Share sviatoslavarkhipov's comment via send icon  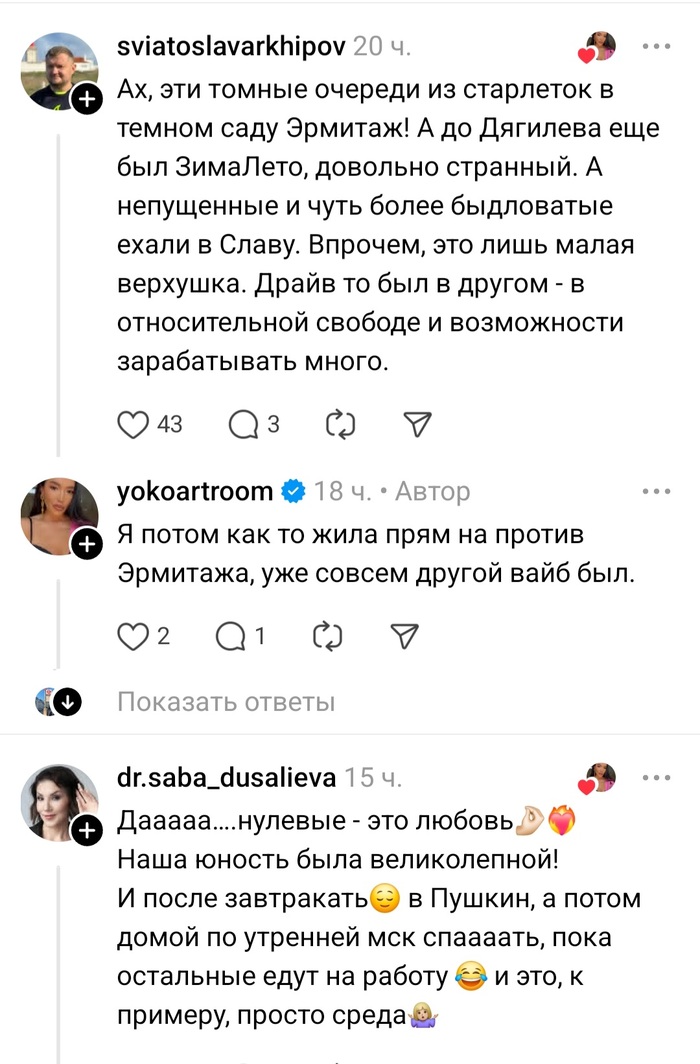(x=416, y=424)
